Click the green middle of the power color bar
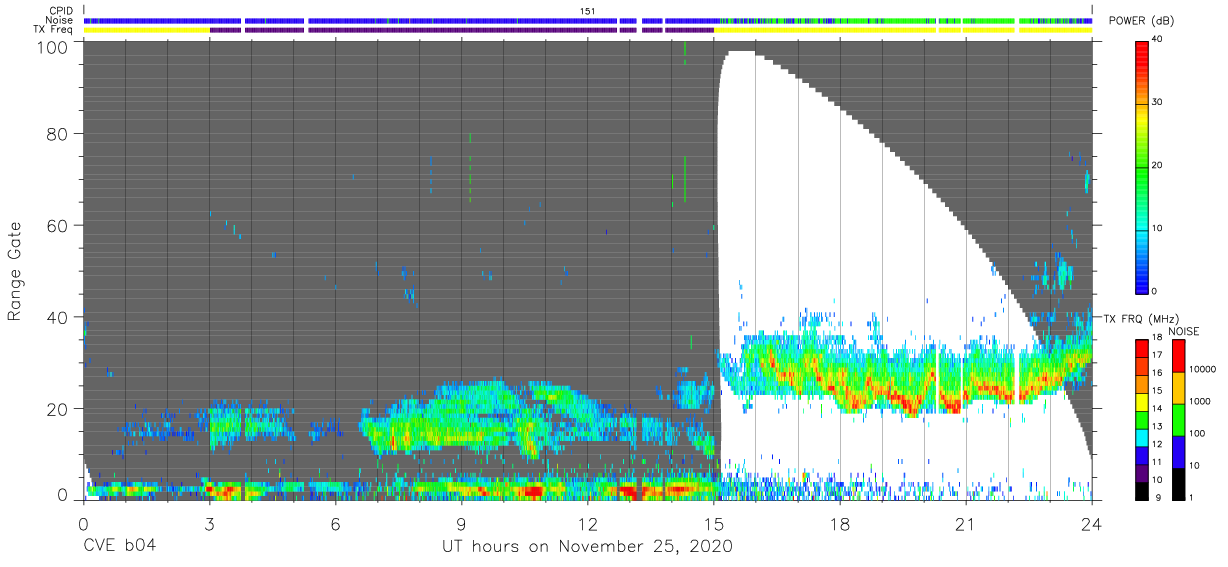Viewport: 1228px width, 567px height. pyautogui.click(x=1143, y=165)
